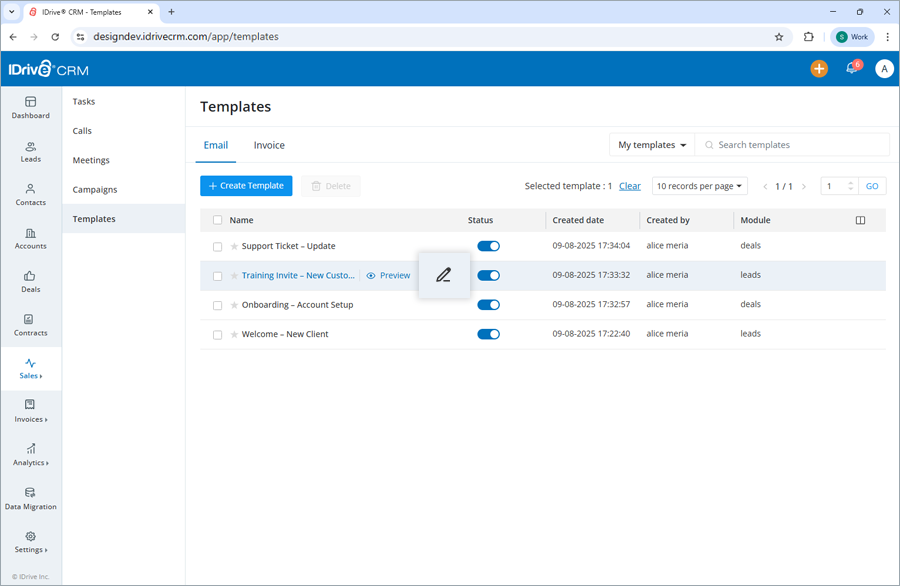Open the 10 records per page dropdown
The image size is (900, 586).
coord(696,186)
